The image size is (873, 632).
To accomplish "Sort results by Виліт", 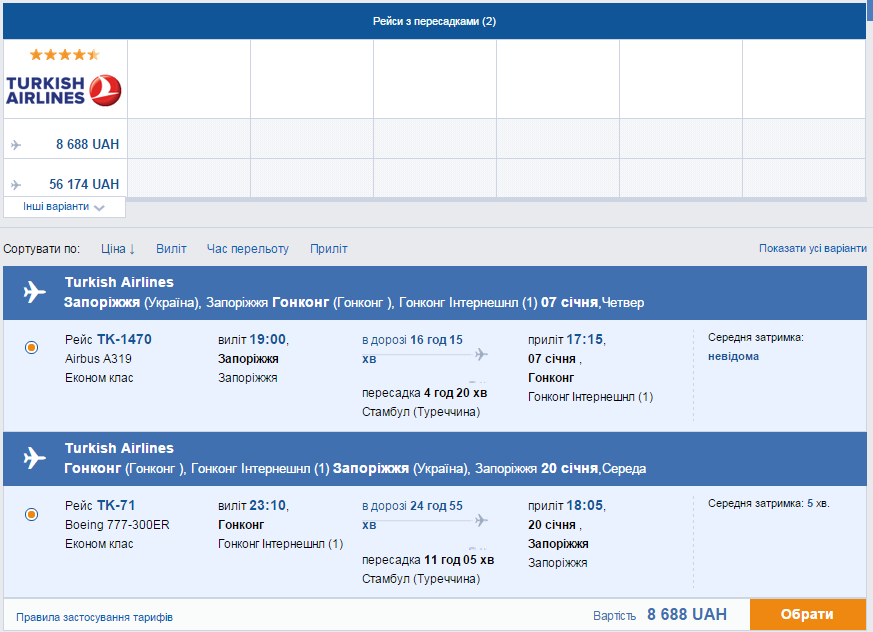I will 171,249.
